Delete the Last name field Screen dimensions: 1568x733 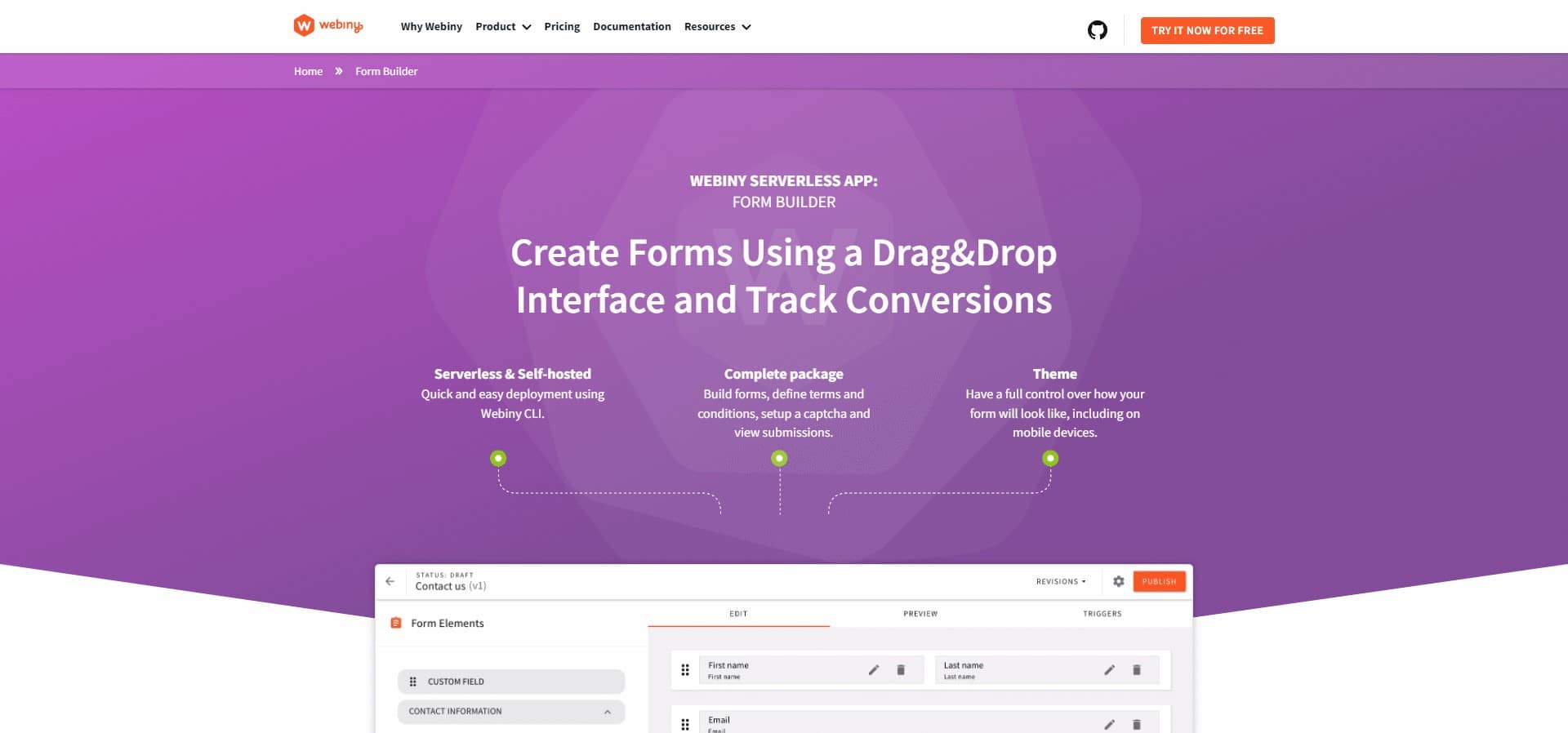(1136, 670)
